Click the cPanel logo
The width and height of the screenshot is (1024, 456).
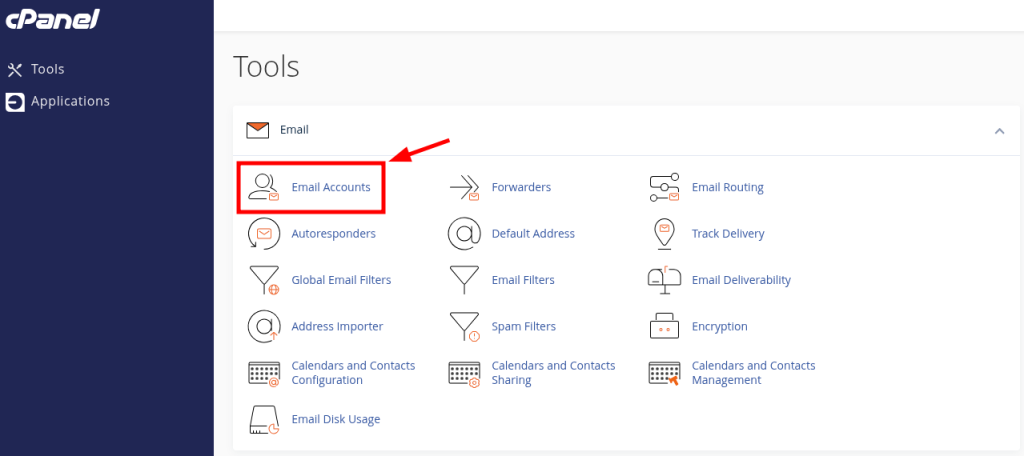click(x=52, y=20)
